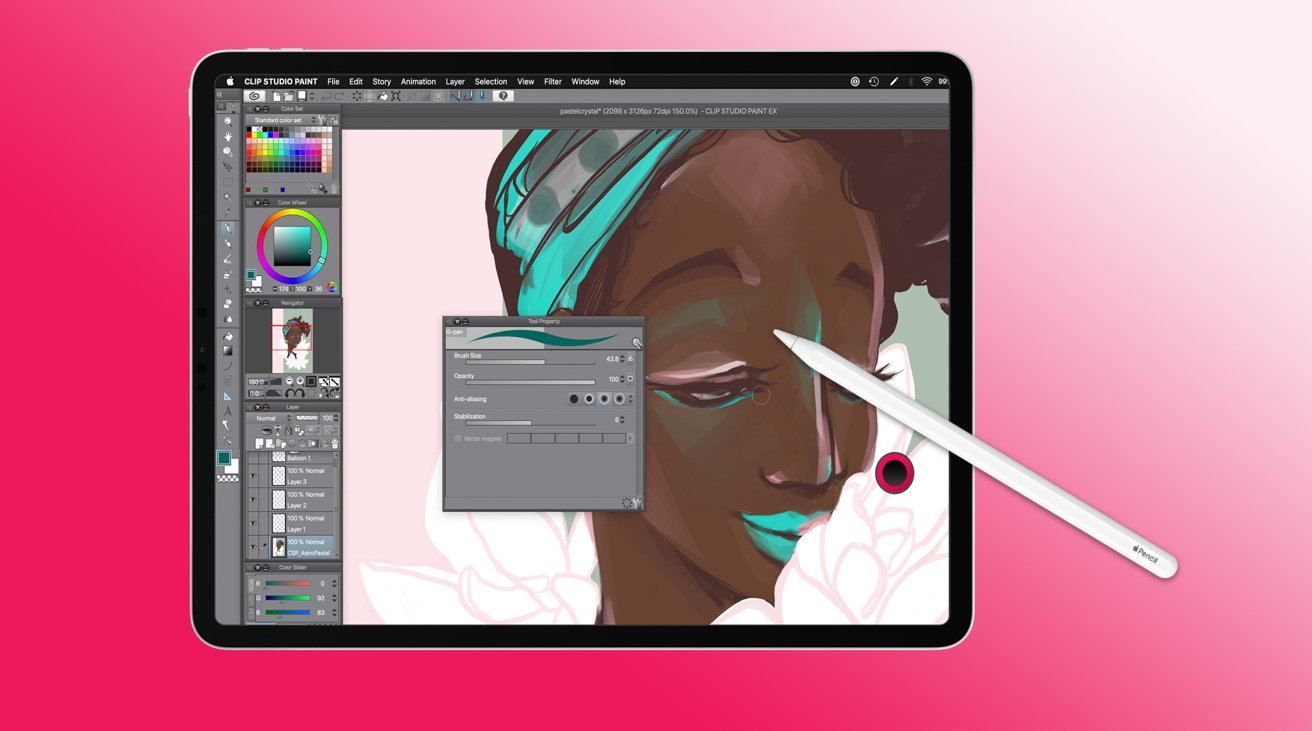
Task: Select the no anti-aliasing option
Action: click(574, 399)
